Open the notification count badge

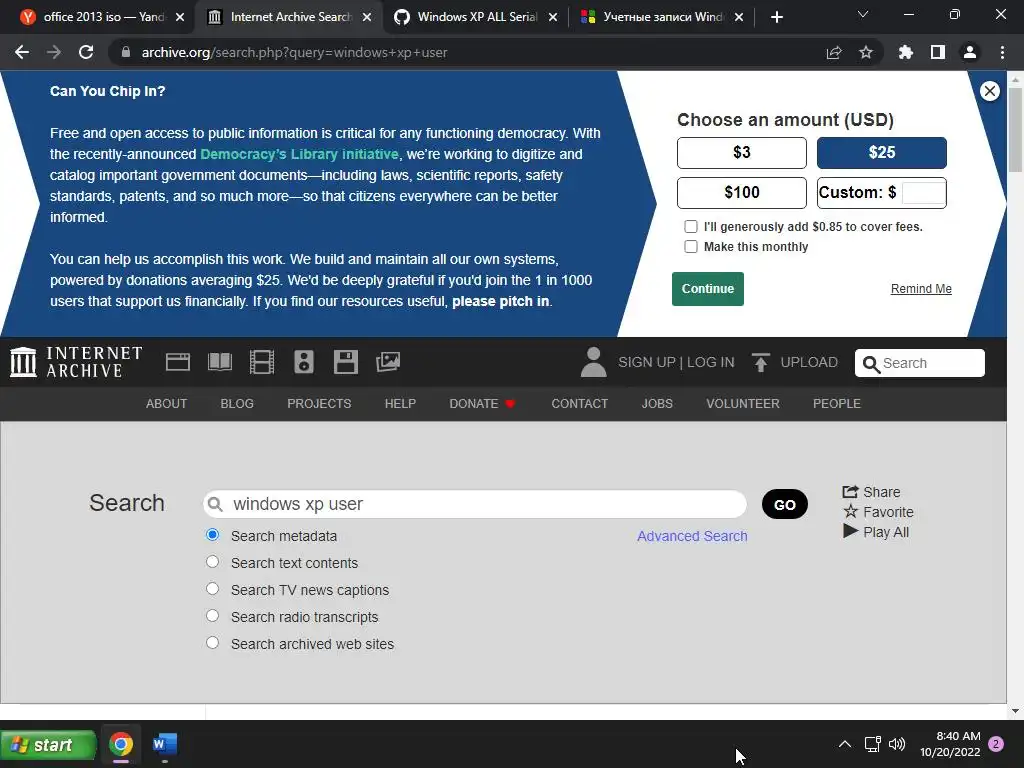coord(996,744)
